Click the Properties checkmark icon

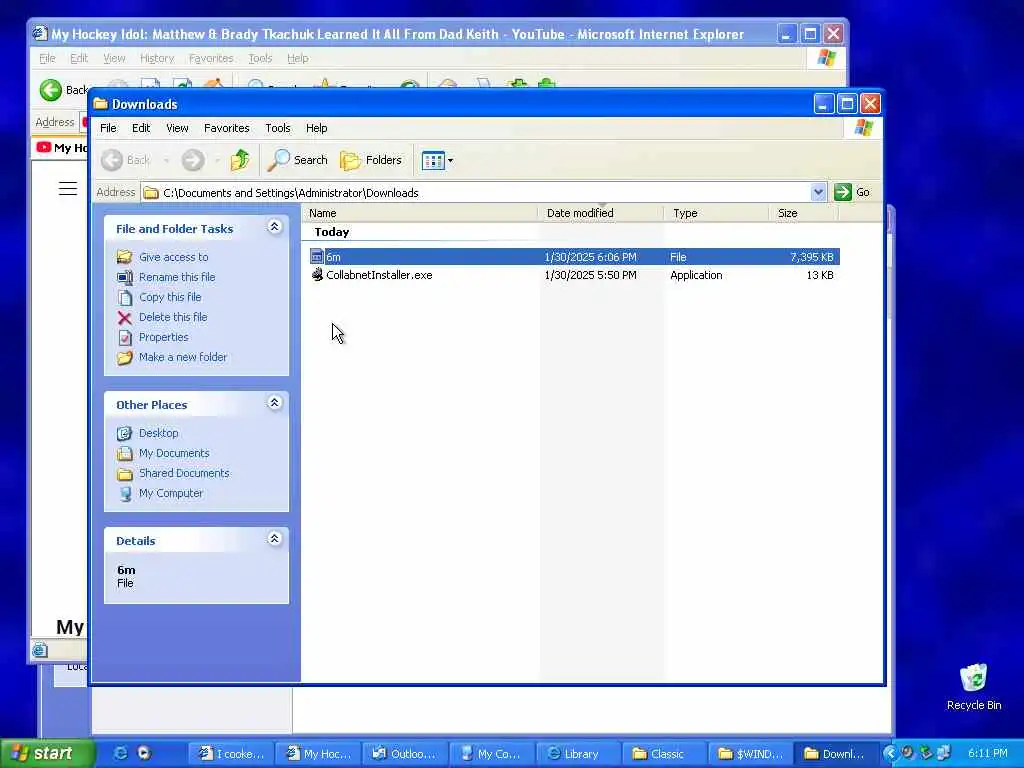125,338
